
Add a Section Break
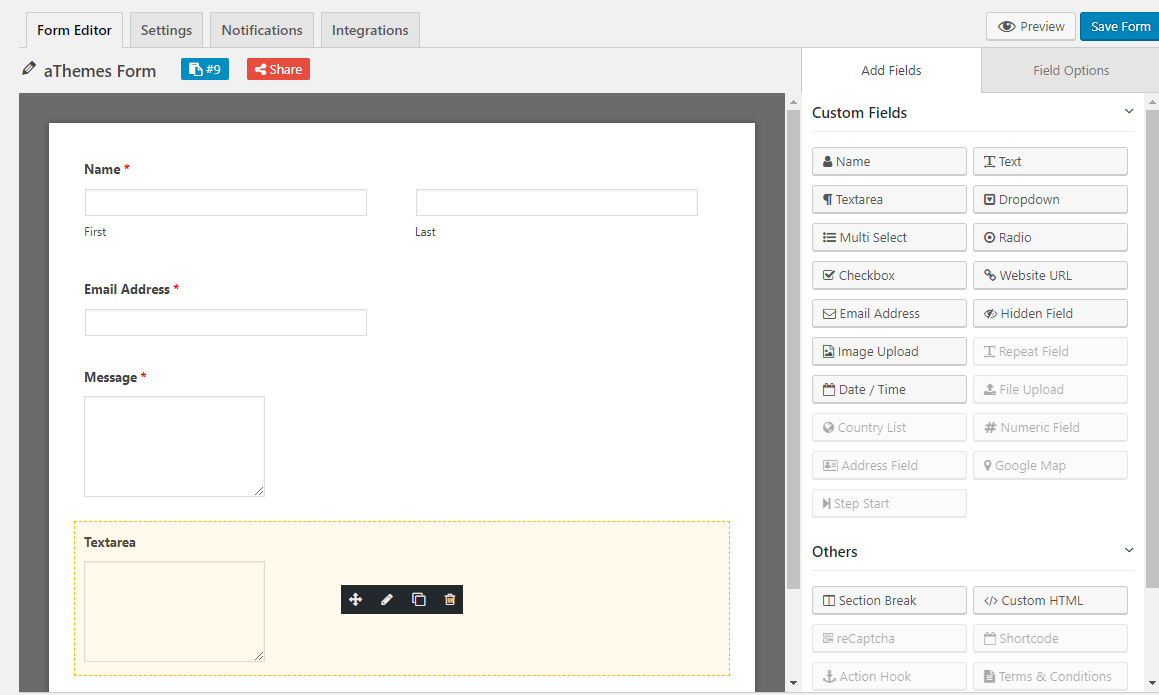889,600
